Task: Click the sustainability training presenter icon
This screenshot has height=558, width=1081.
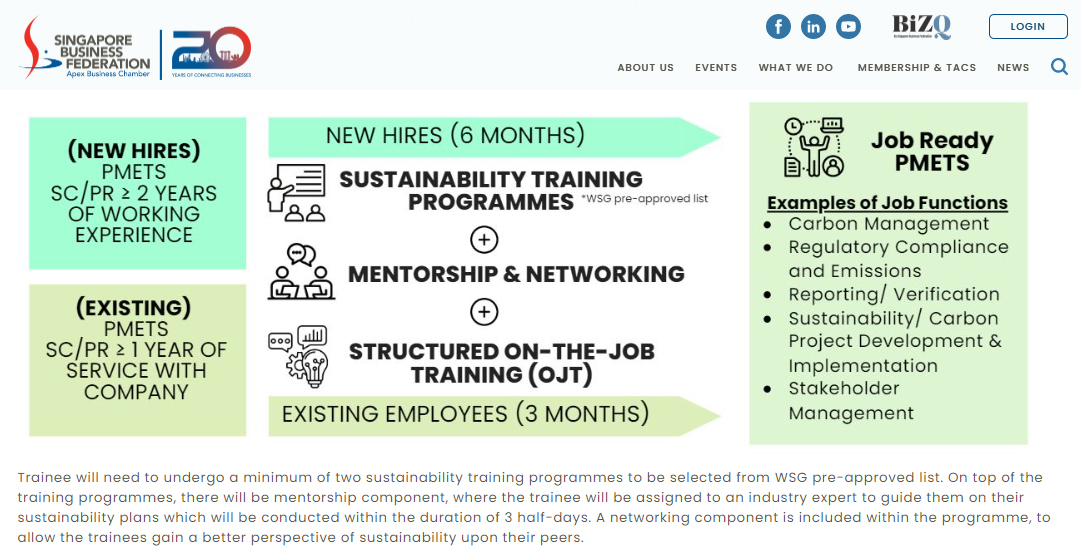Action: pyautogui.click(x=297, y=192)
